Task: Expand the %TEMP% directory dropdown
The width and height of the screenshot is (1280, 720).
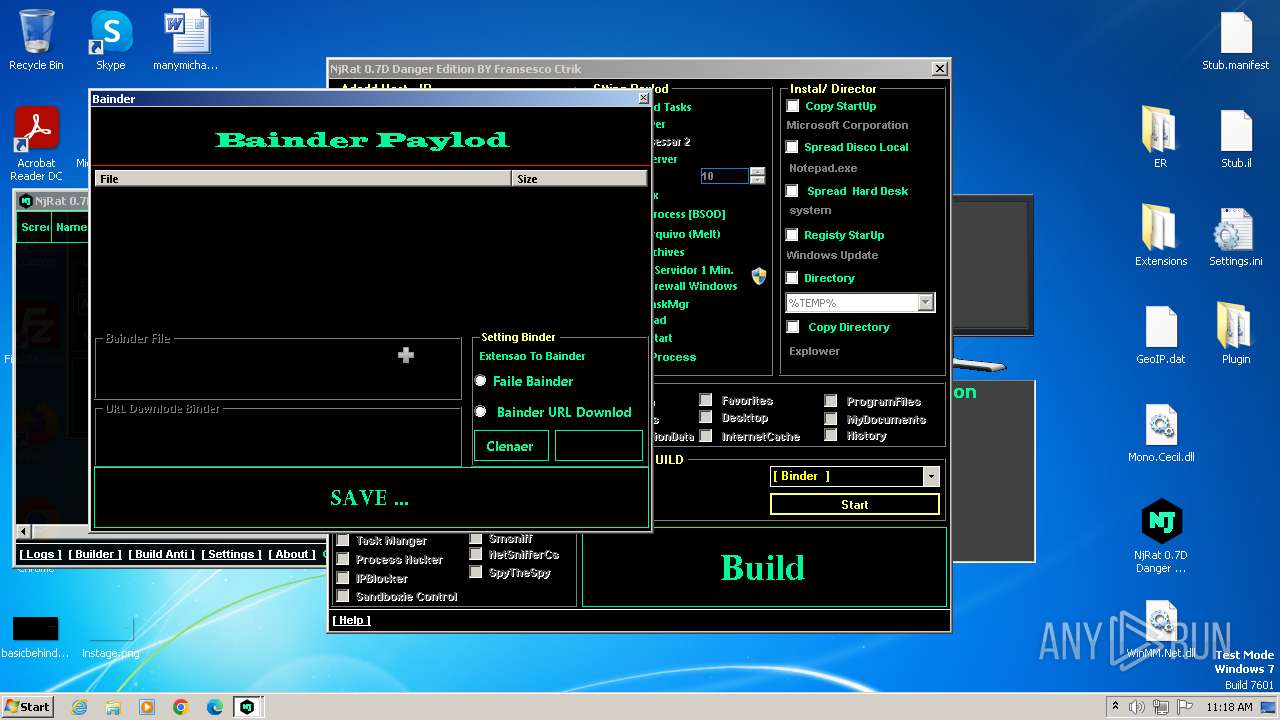Action: pos(925,302)
